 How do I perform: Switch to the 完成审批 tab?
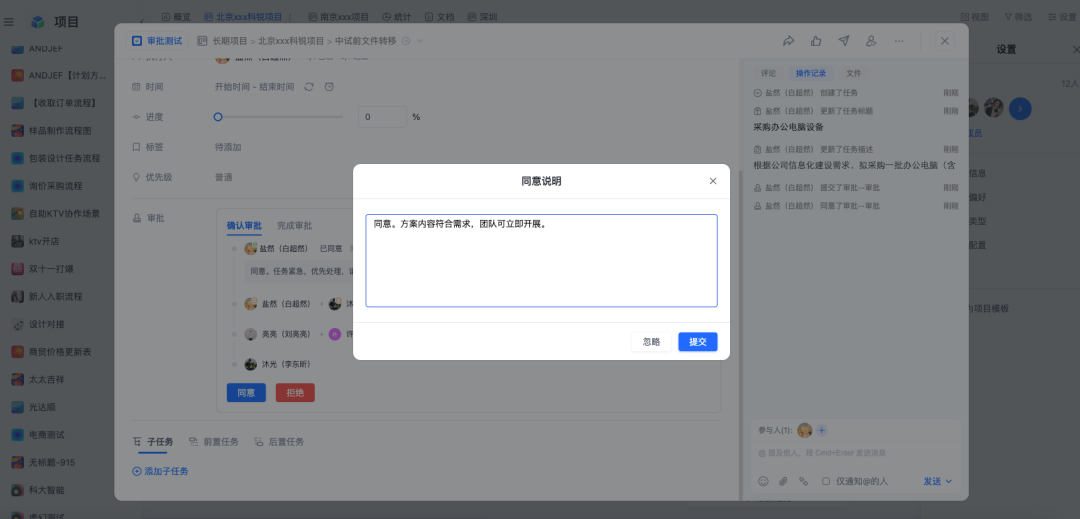pyautogui.click(x=295, y=226)
